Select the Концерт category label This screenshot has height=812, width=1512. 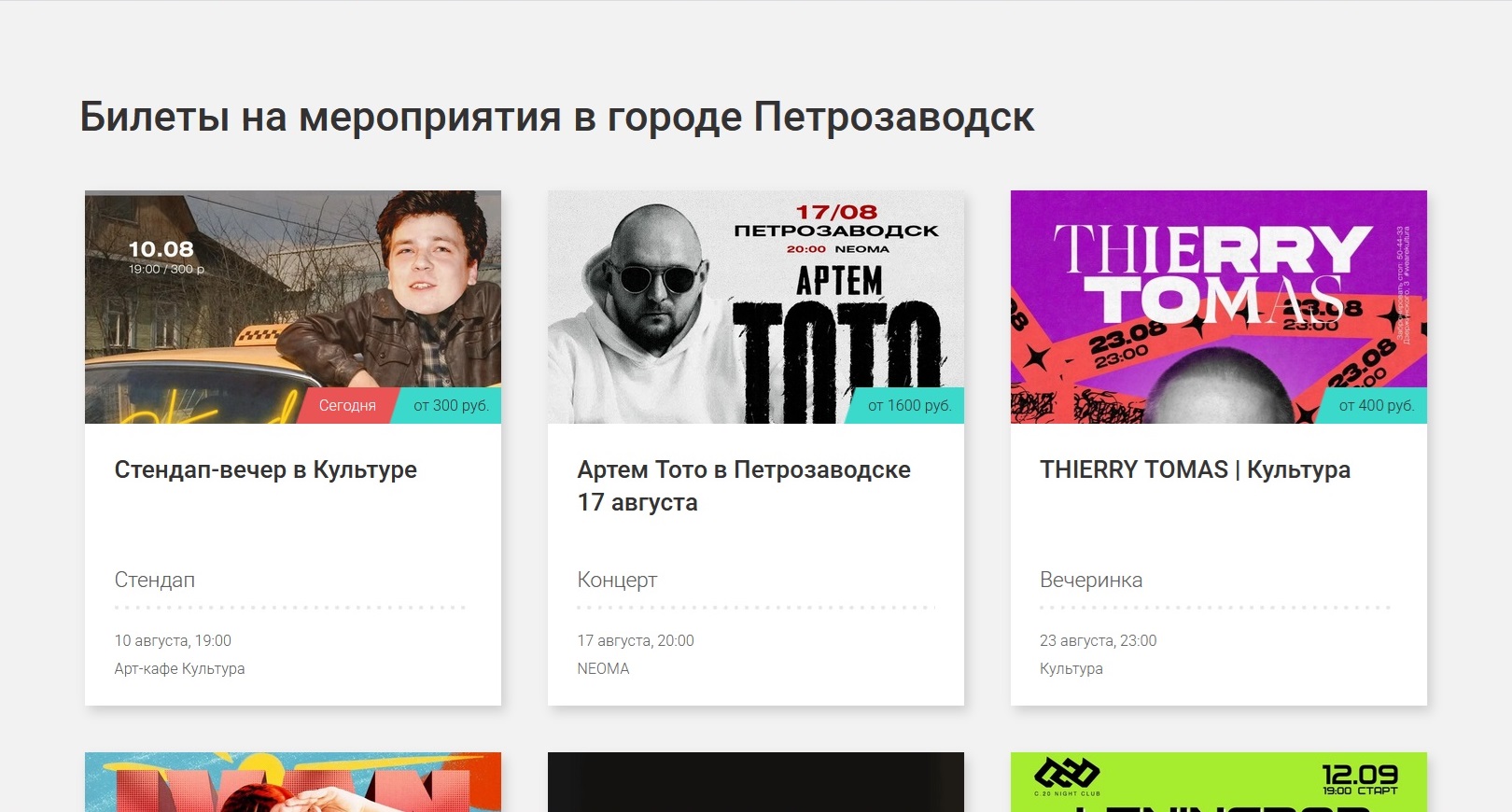617,580
